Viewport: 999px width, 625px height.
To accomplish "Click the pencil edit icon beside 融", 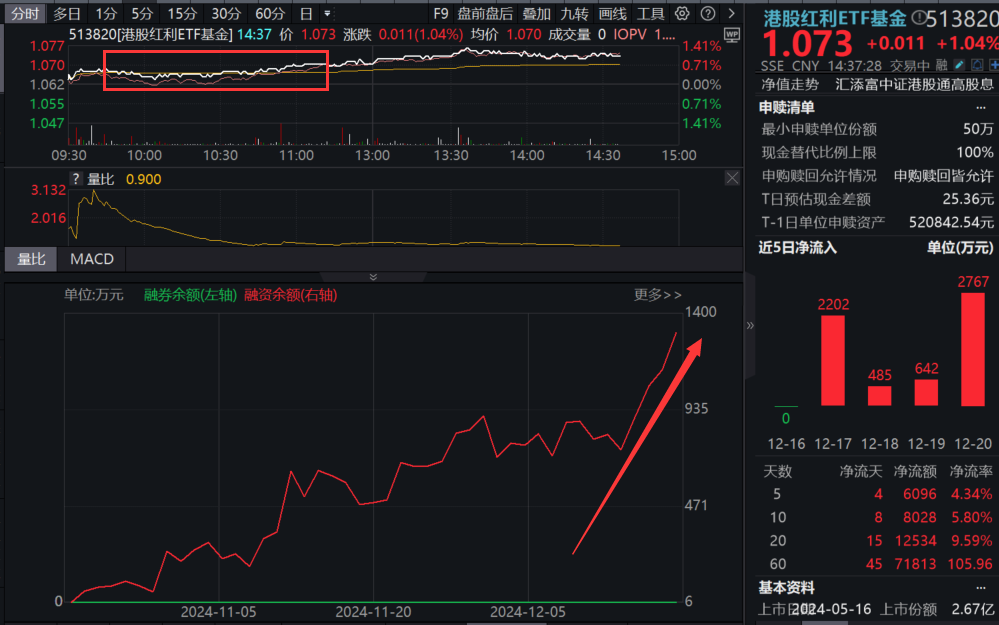I will [x=958, y=64].
